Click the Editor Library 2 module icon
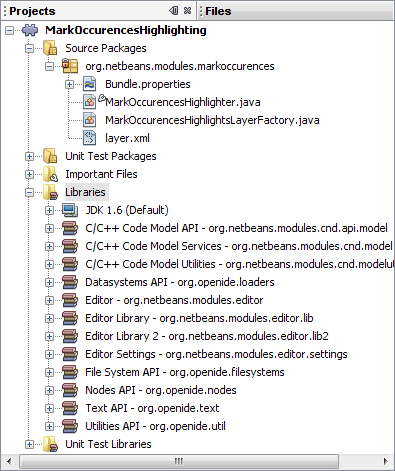The width and height of the screenshot is (395, 471). 70,336
